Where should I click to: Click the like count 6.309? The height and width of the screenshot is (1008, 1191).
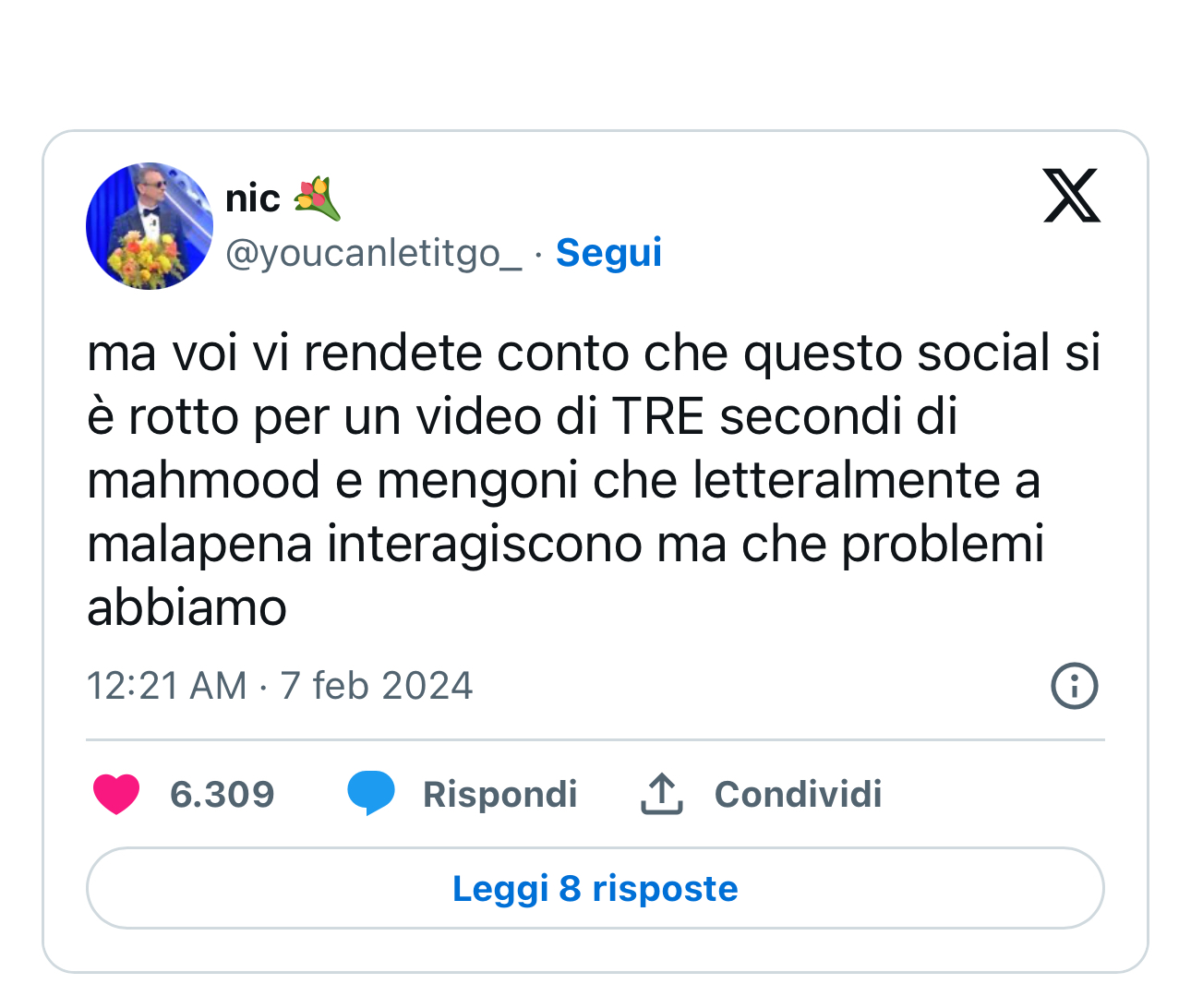[222, 792]
